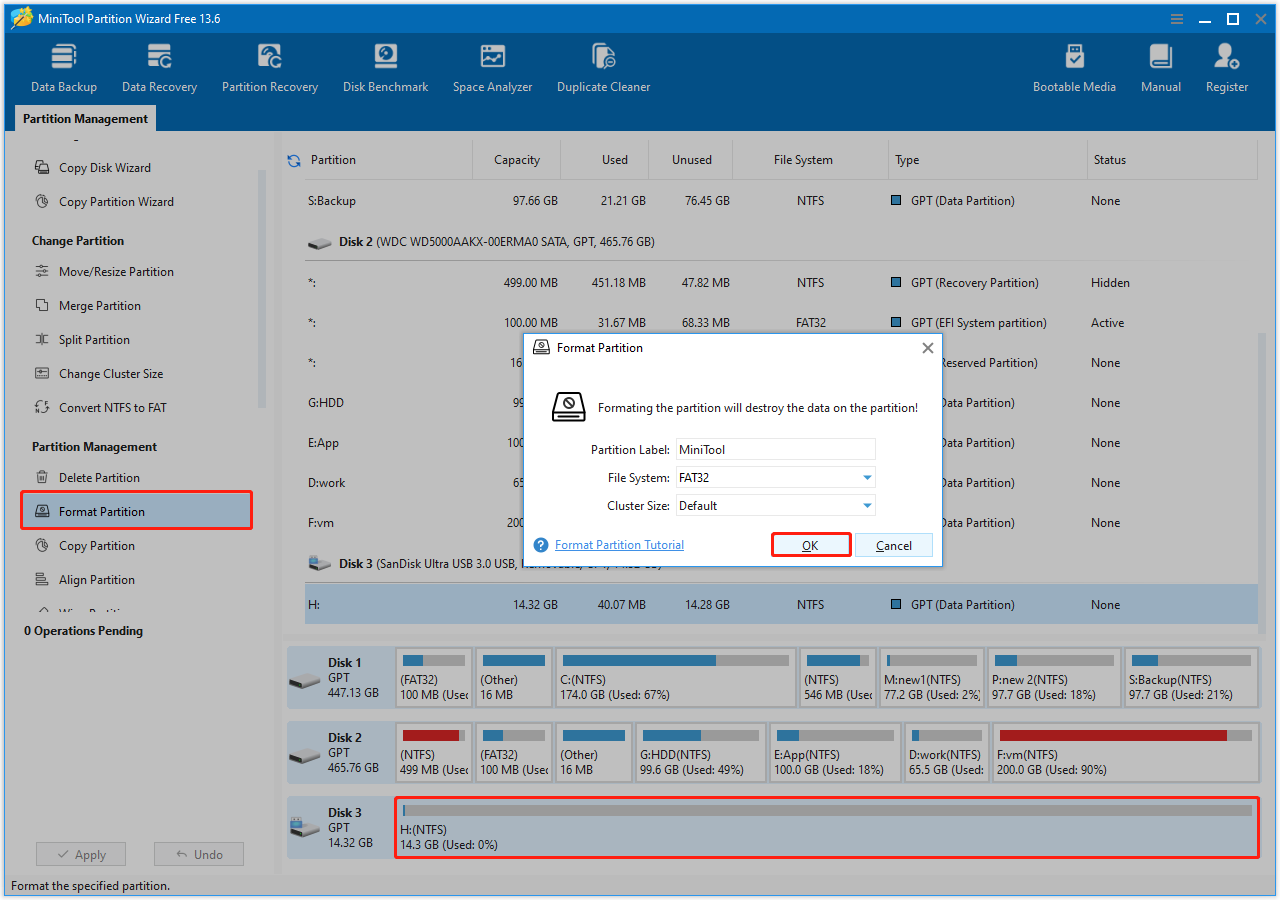Image resolution: width=1280 pixels, height=900 pixels.
Task: Select the EFI System partition row
Action: (x=780, y=323)
